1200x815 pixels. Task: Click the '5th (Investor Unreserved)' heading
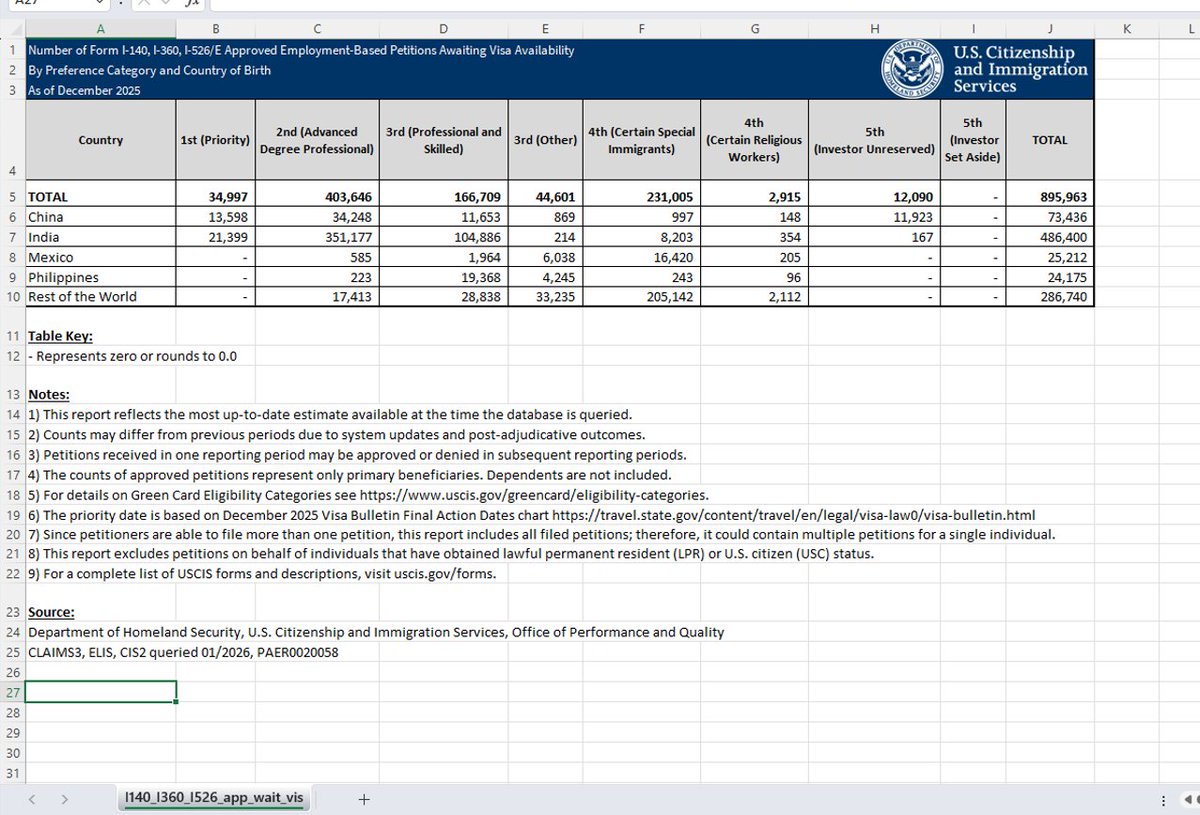(876, 140)
